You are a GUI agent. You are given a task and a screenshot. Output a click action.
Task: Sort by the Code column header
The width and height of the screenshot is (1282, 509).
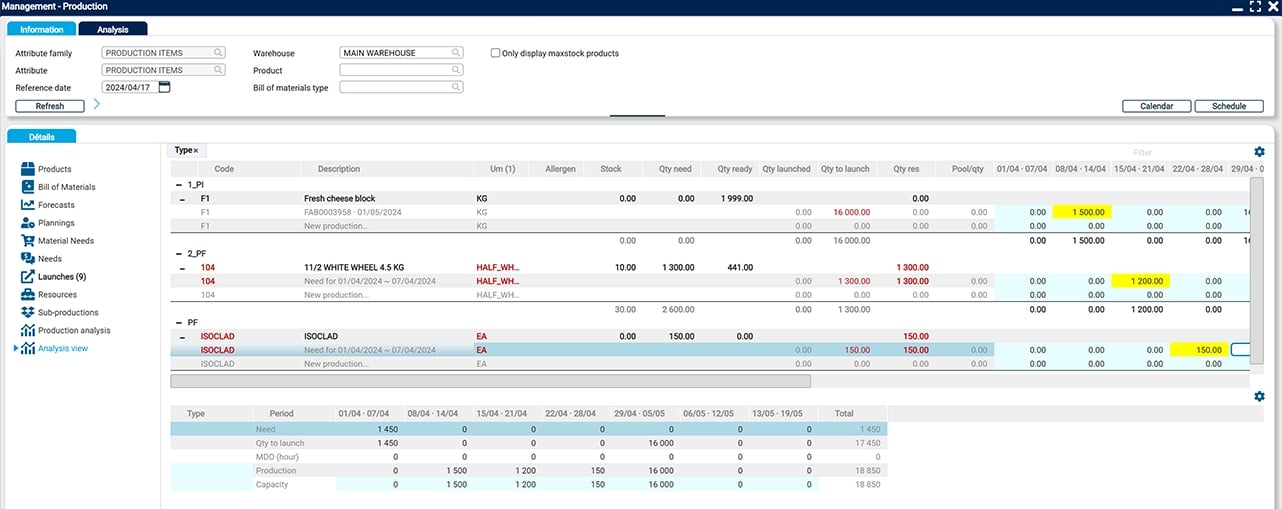224,169
